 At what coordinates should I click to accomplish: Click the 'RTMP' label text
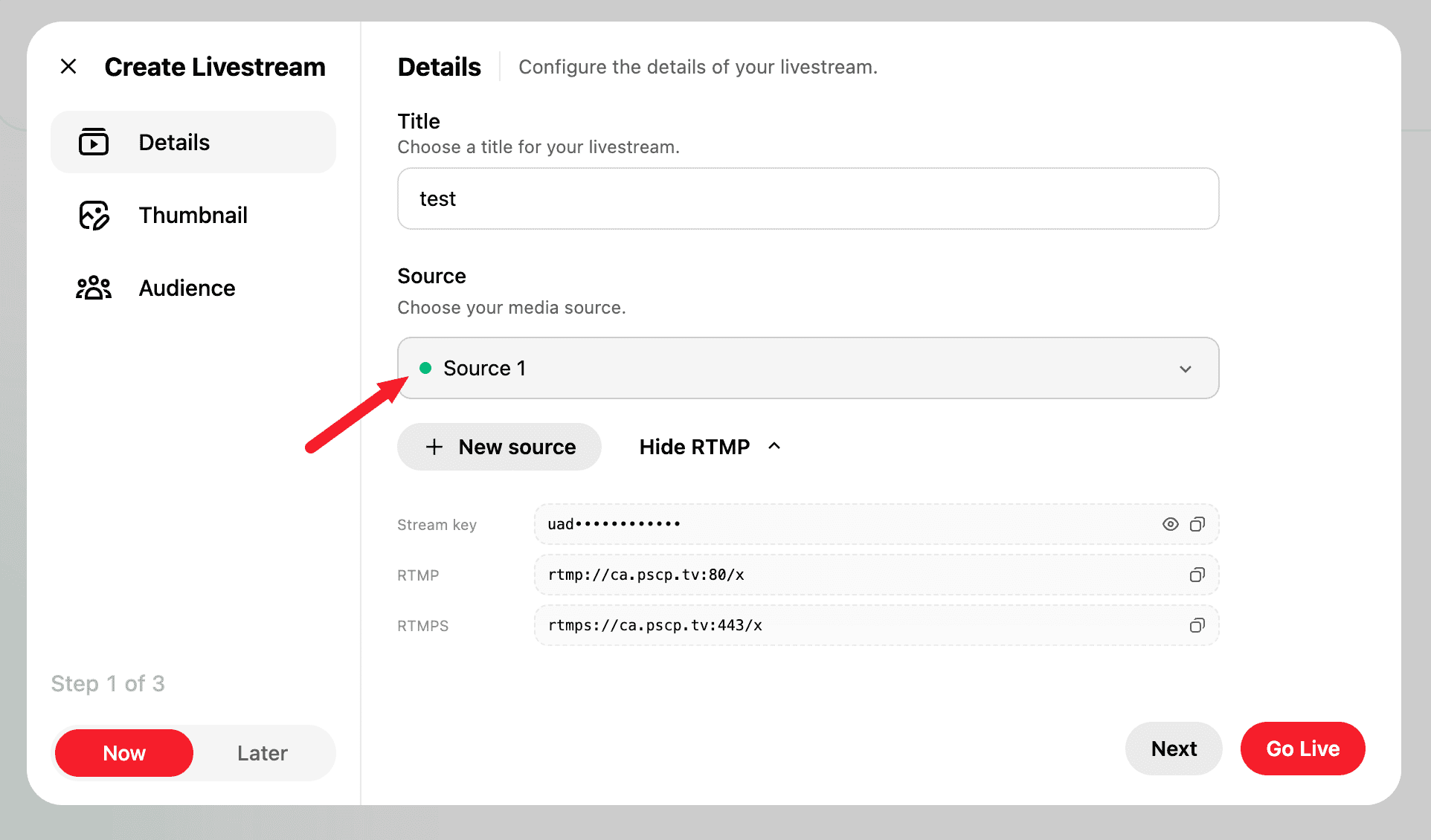[418, 575]
